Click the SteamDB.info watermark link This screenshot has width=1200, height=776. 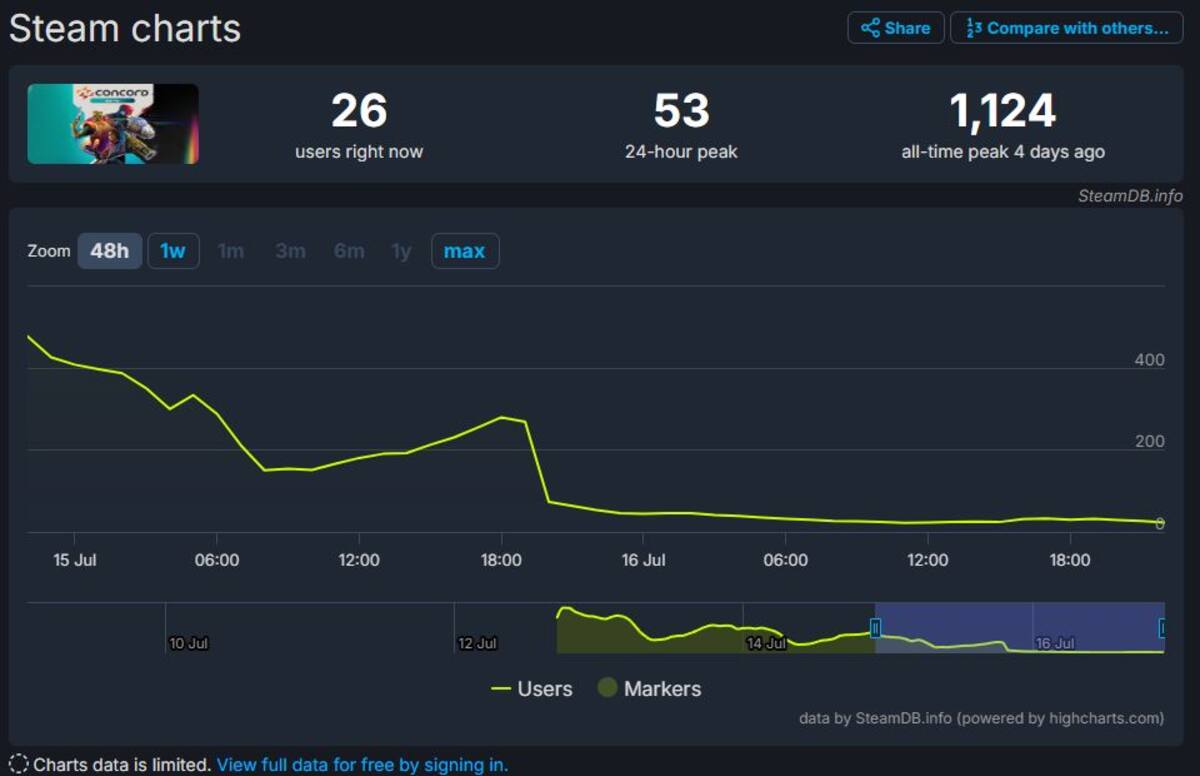coord(1130,196)
